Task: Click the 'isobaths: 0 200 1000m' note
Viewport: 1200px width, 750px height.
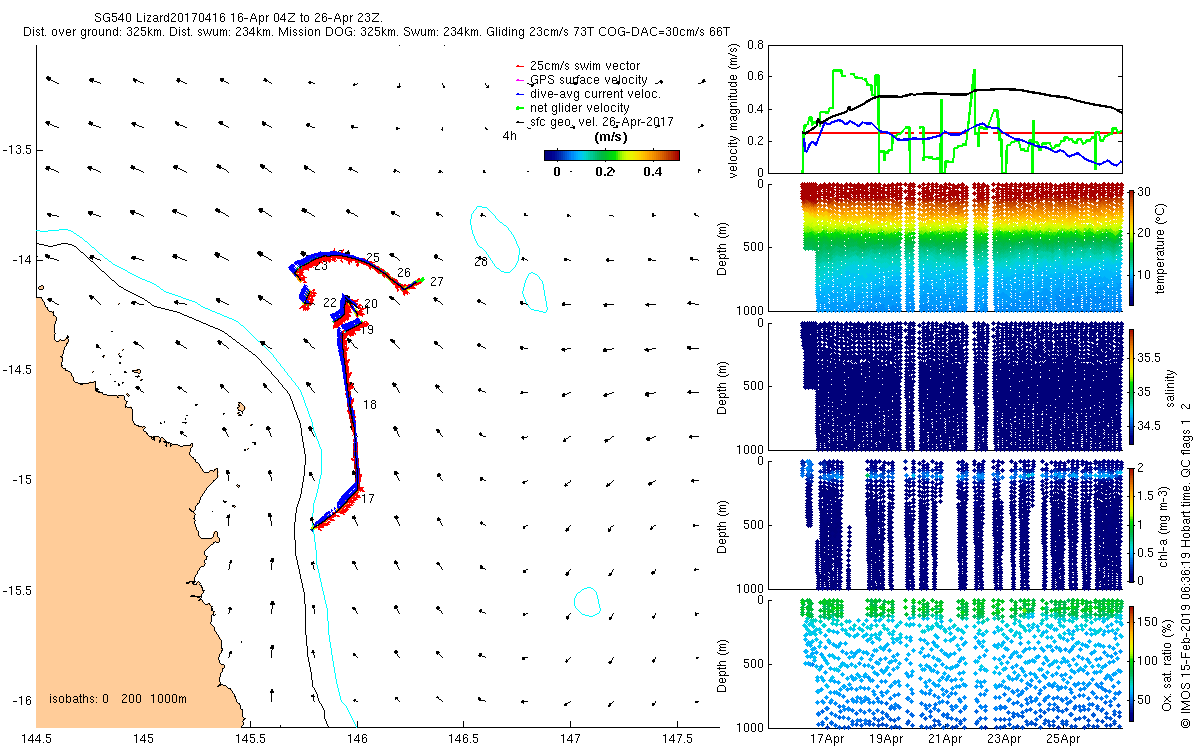Action: click(118, 699)
